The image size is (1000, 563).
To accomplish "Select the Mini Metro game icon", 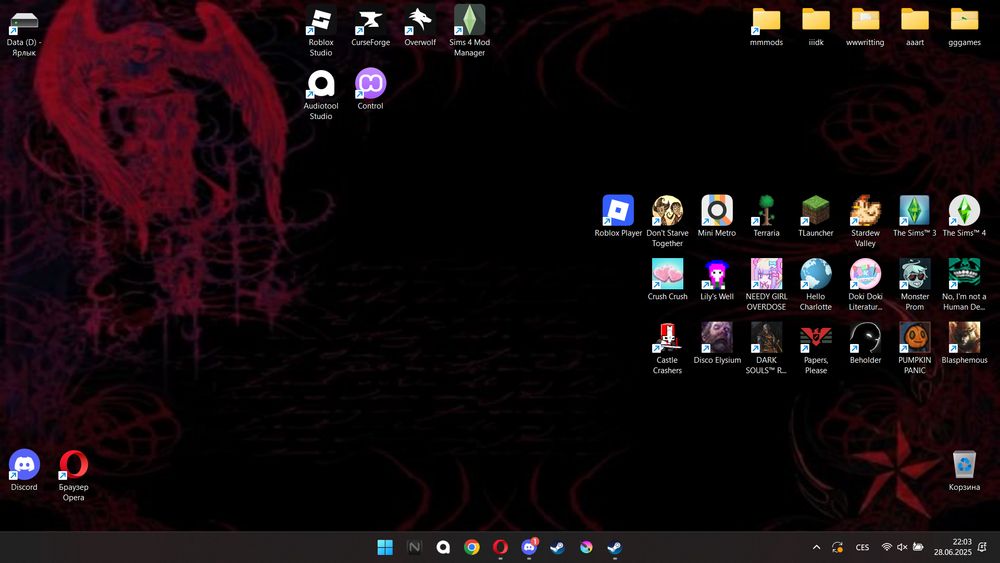I will coord(717,217).
